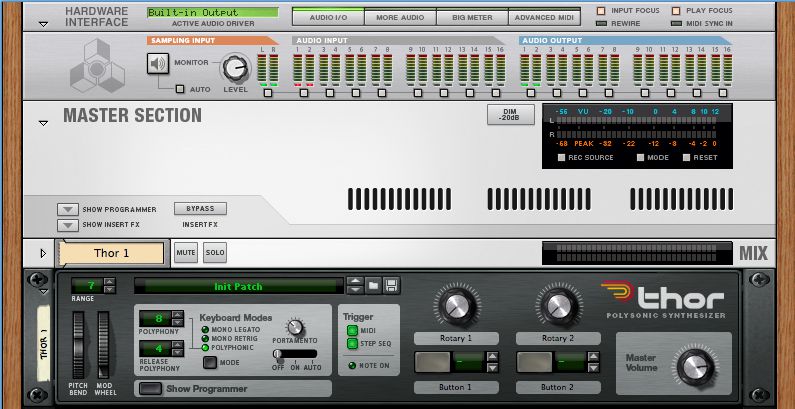This screenshot has height=409, width=795.
Task: Click the Thor Button 1 pad
Action: 432,362
